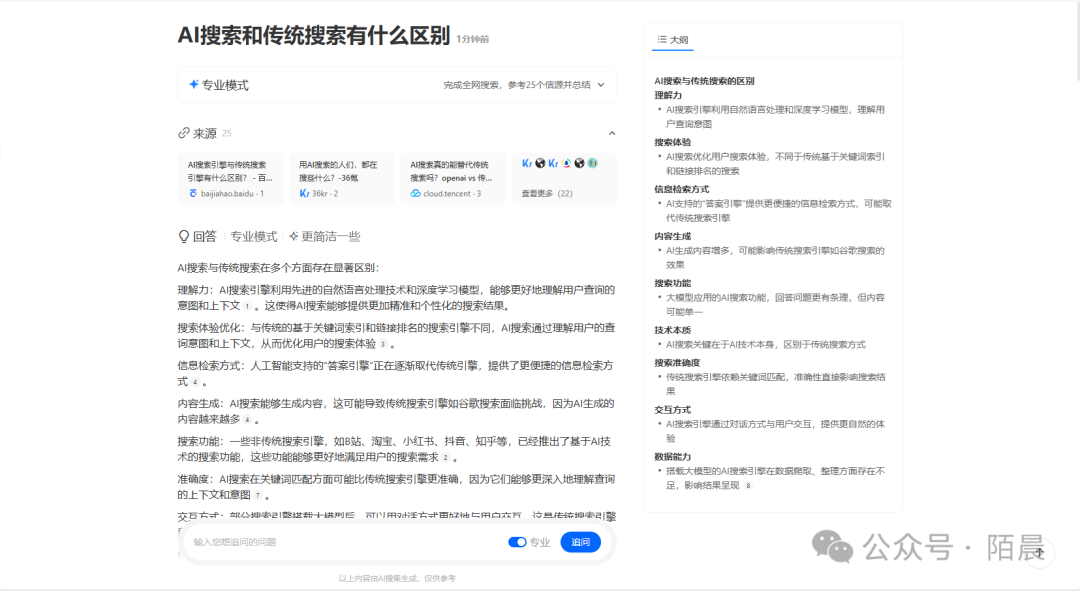Click the 36kr source favicon
The height and width of the screenshot is (591, 1080).
[304, 194]
